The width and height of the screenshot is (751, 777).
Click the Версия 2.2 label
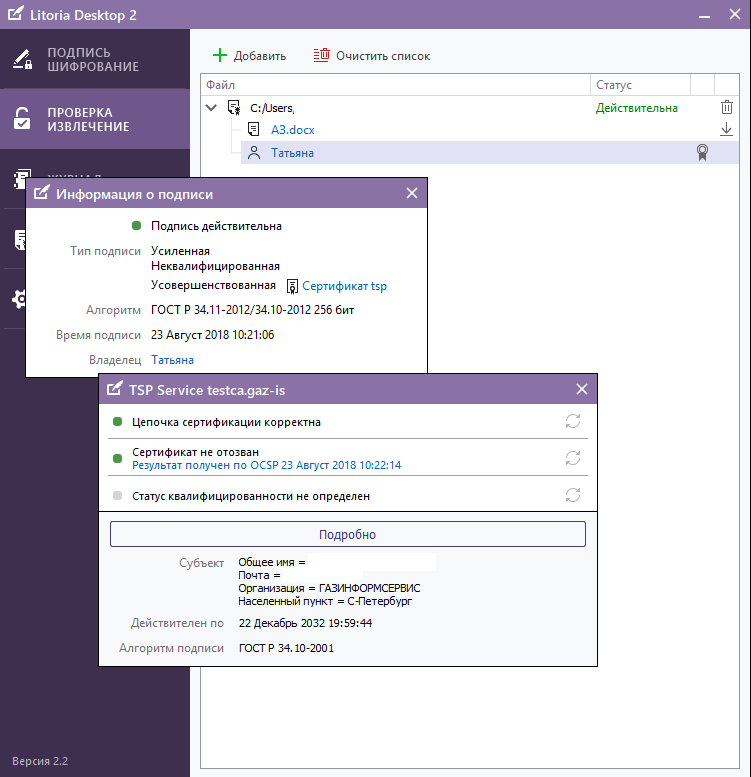point(40,761)
